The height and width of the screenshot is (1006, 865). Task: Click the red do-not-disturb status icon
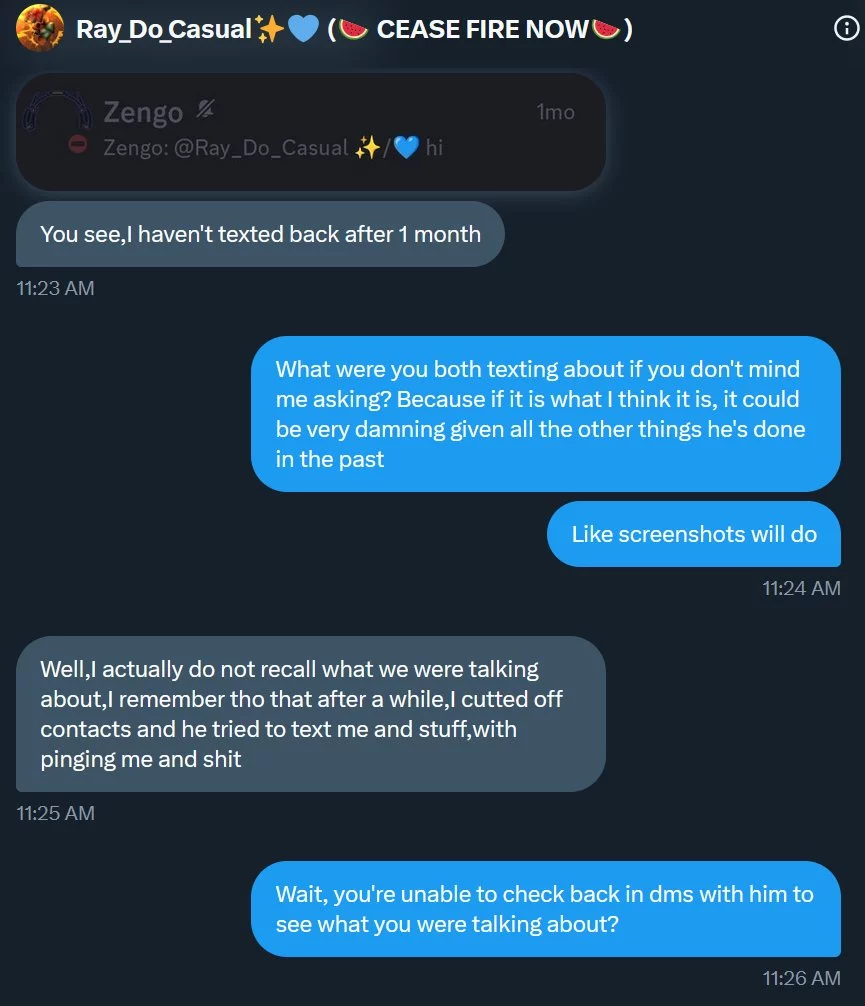78,144
